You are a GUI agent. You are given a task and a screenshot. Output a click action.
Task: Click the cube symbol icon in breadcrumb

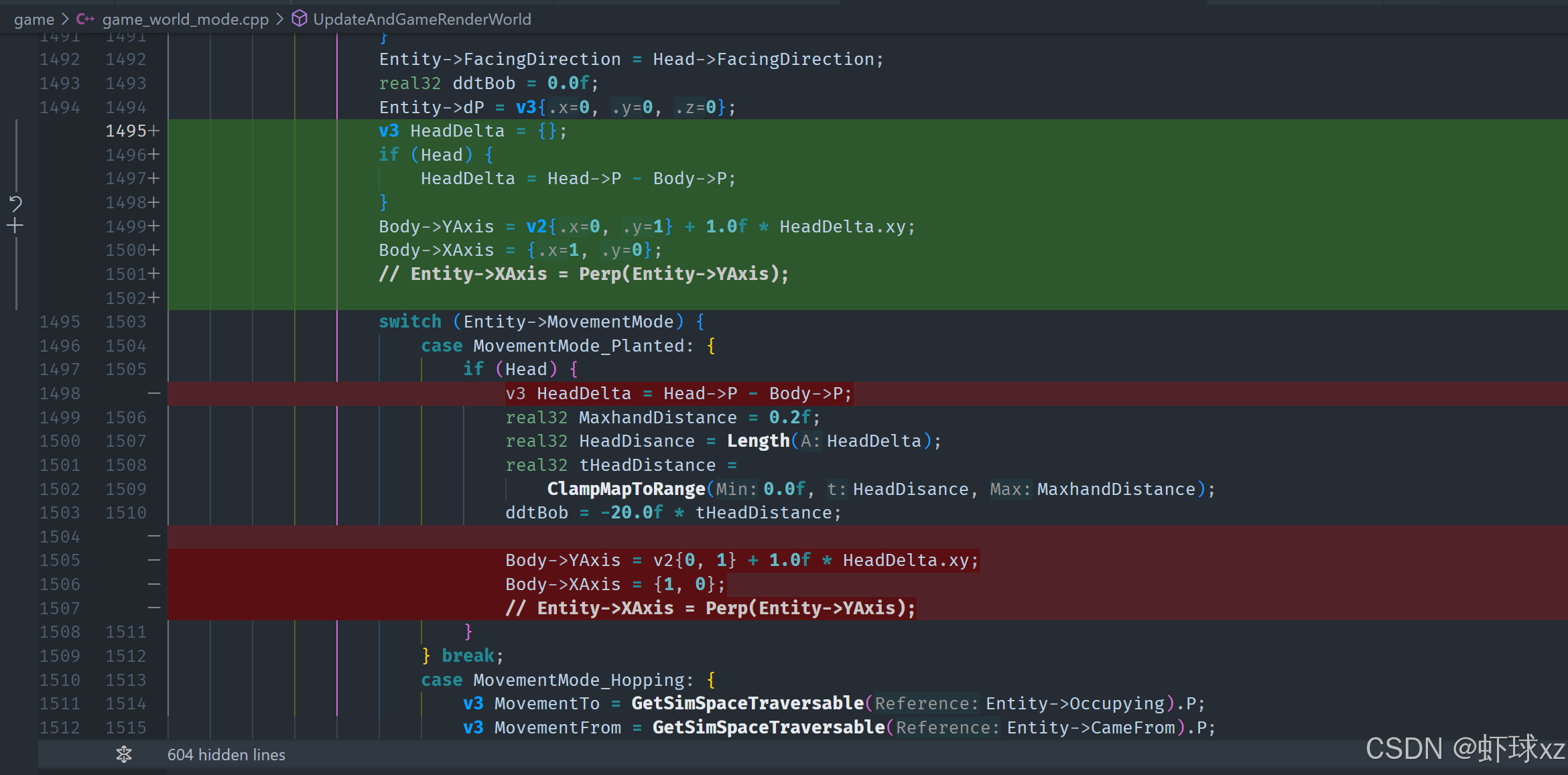pos(300,19)
